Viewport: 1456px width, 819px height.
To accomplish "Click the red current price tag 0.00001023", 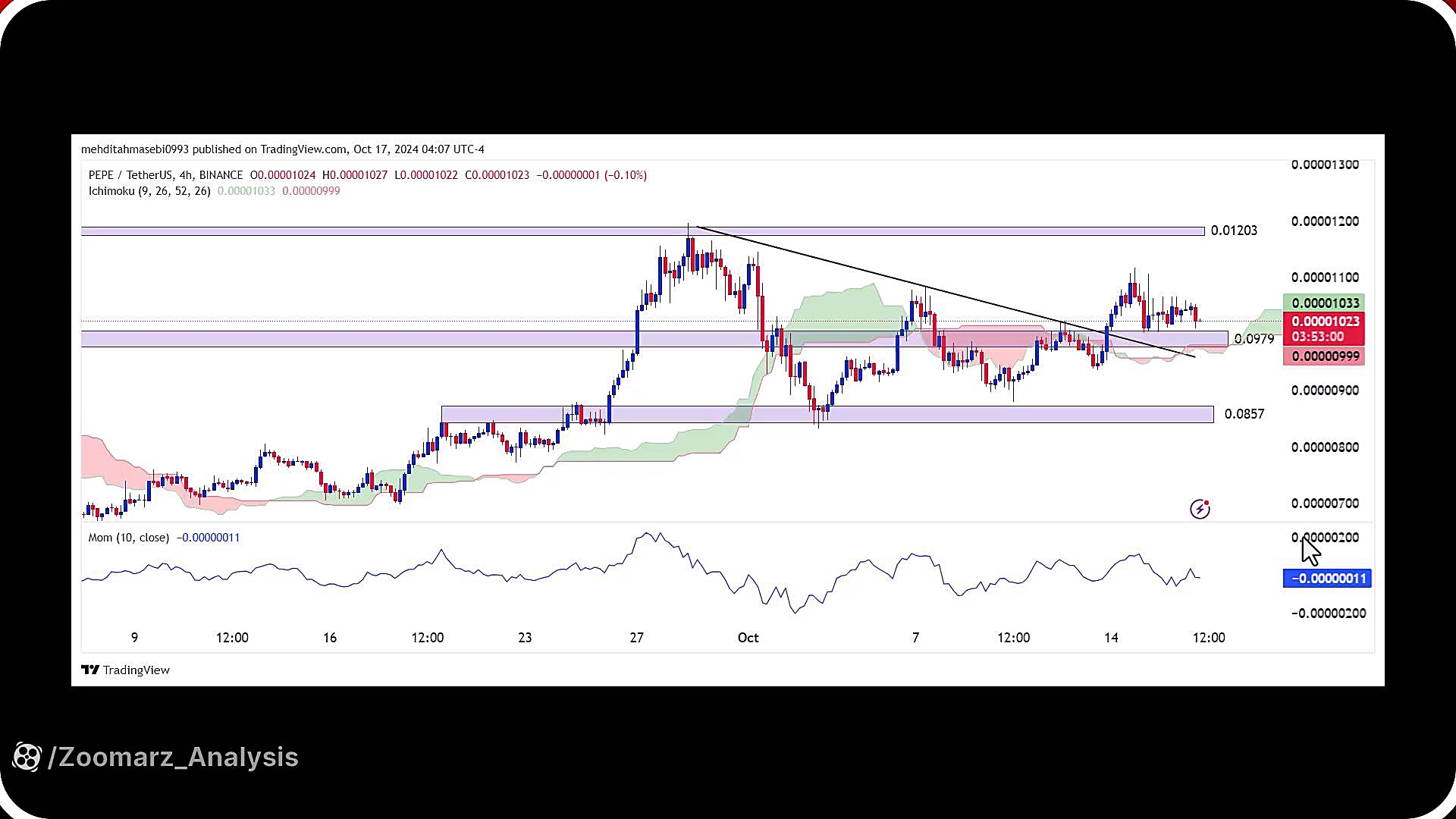I will coord(1324,322).
